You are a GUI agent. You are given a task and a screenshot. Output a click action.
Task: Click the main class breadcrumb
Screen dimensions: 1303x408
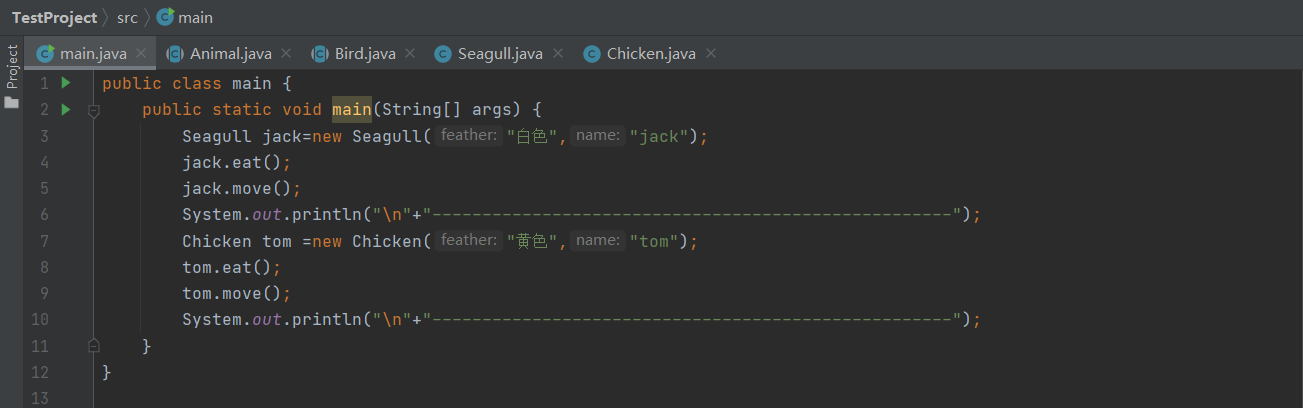(x=195, y=17)
